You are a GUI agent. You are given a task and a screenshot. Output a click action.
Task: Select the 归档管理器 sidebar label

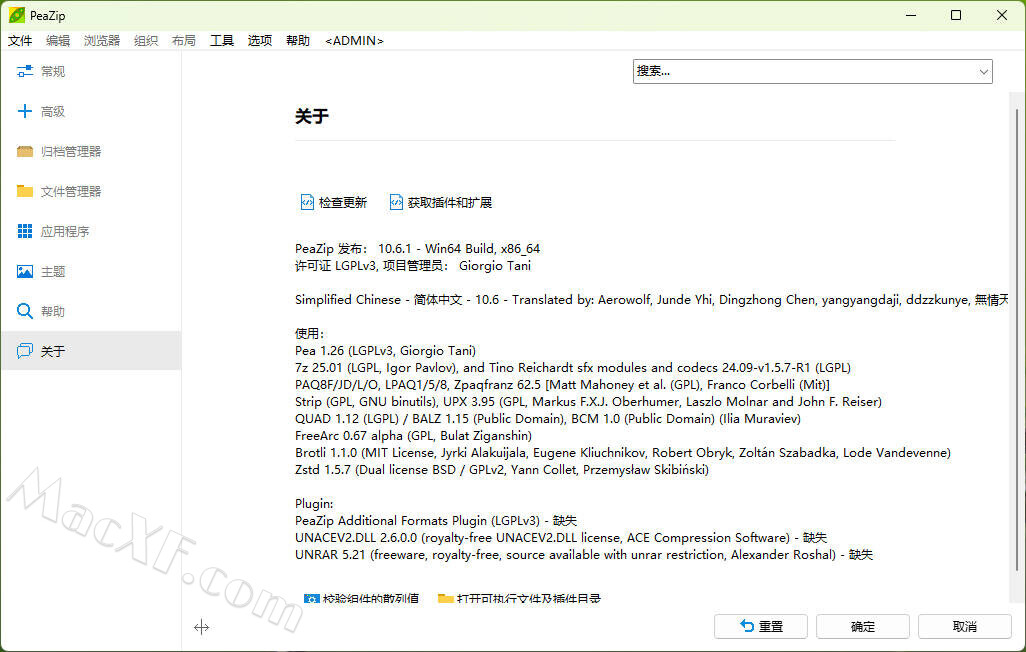[71, 151]
